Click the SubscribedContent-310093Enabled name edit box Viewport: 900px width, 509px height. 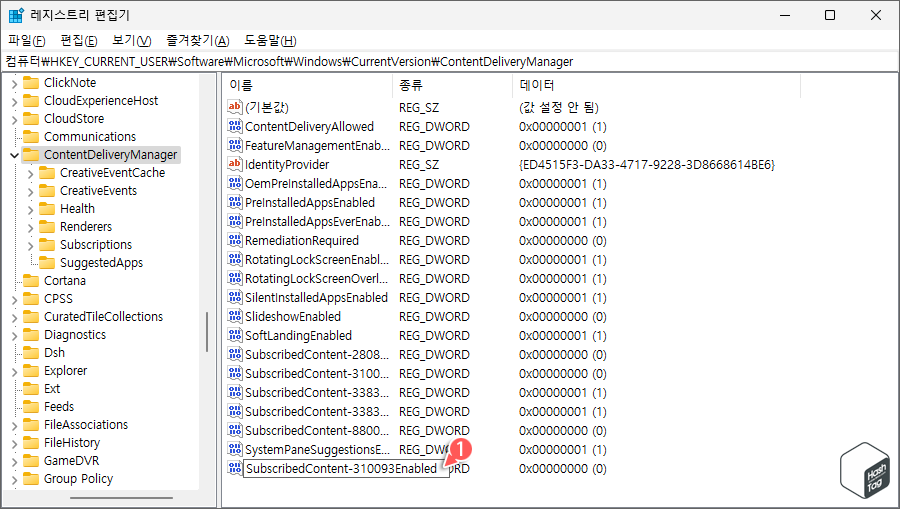[x=346, y=468]
